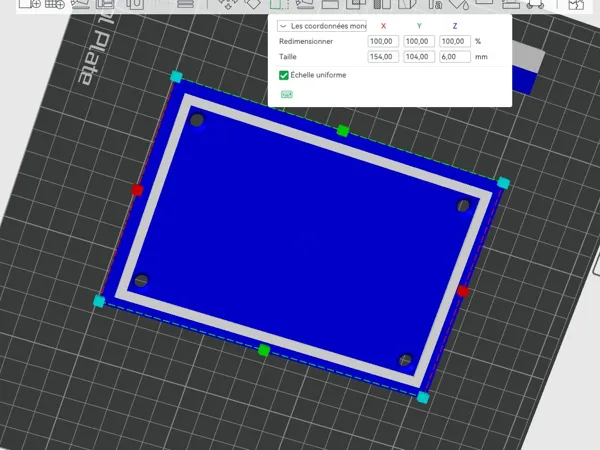
Task: Click the Add plate grid icon
Action: 55,4
